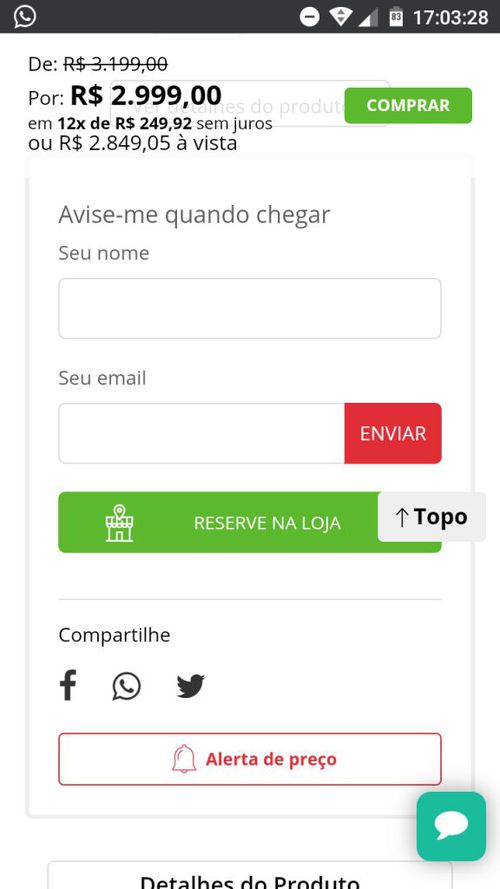Open WhatsApp notification in status bar
This screenshot has height=889, width=500.
25,16
